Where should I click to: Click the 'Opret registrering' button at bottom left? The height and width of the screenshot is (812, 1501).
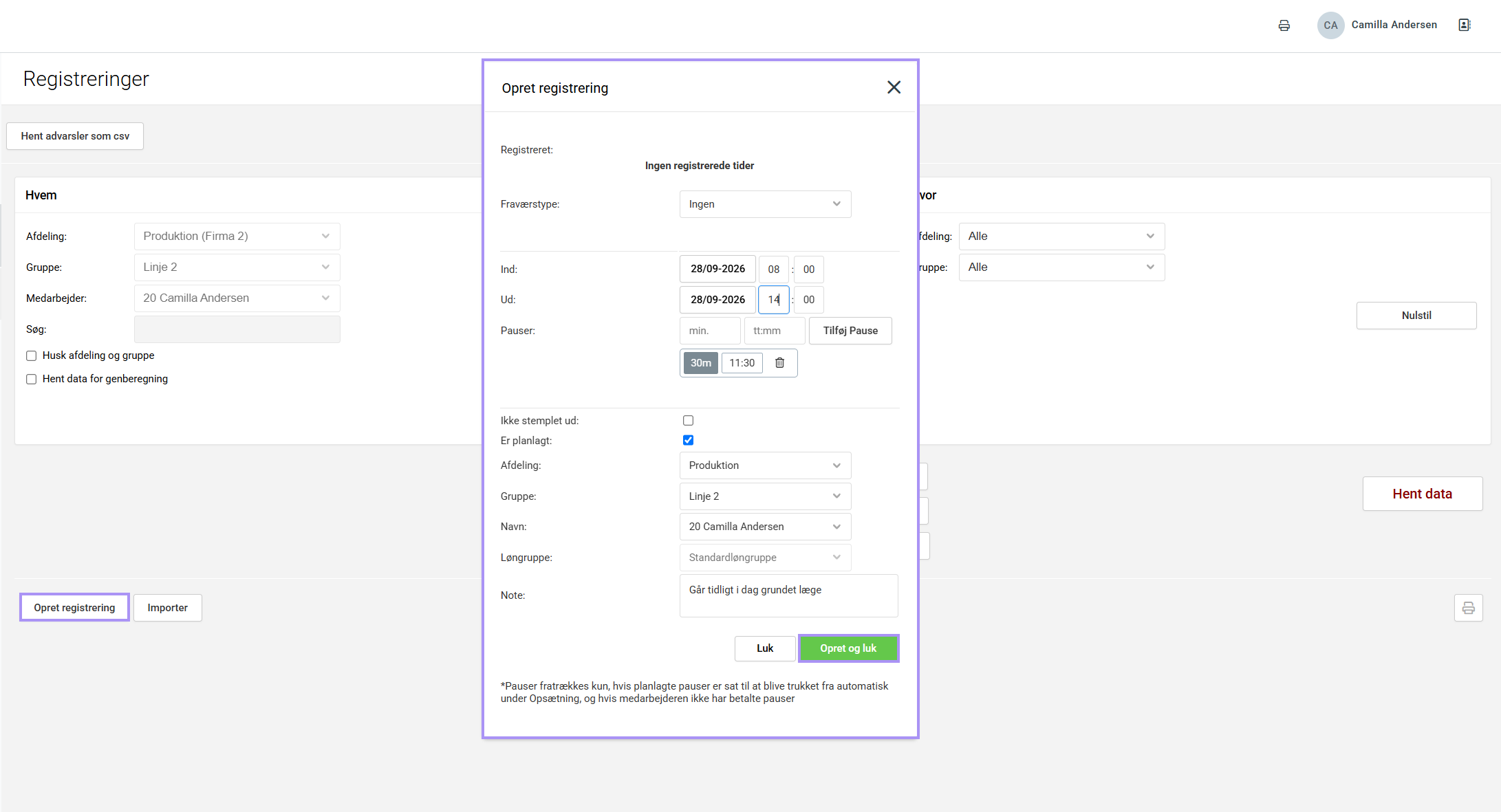click(74, 608)
